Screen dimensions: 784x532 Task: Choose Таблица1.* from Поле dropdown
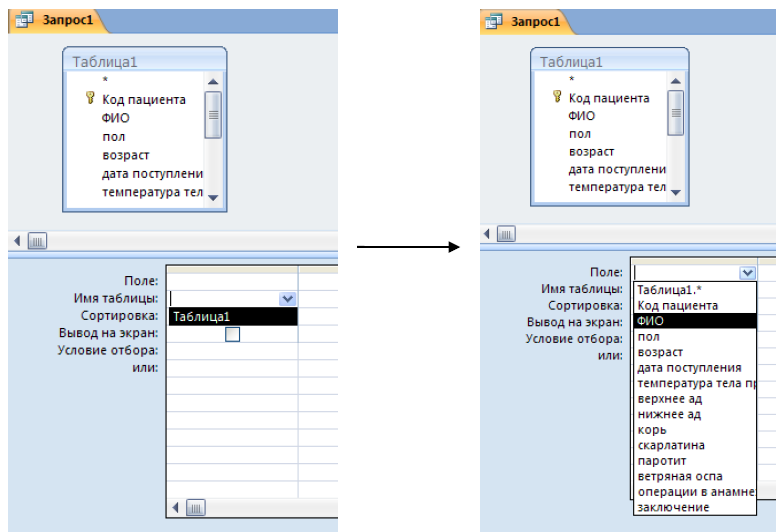[695, 290]
